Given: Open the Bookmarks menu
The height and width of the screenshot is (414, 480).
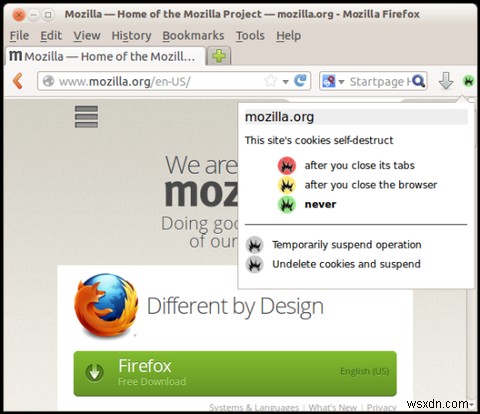Looking at the screenshot, I should pyautogui.click(x=193, y=36).
